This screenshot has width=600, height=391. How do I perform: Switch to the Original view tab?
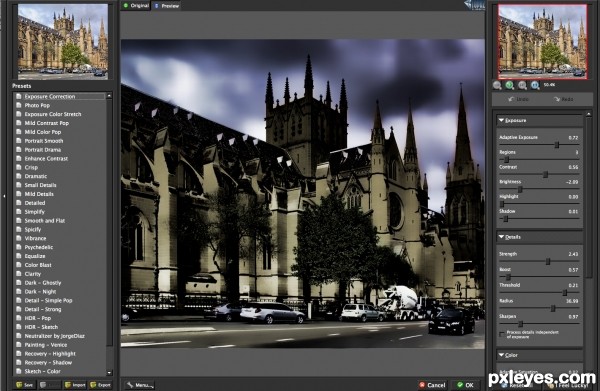(136, 5)
